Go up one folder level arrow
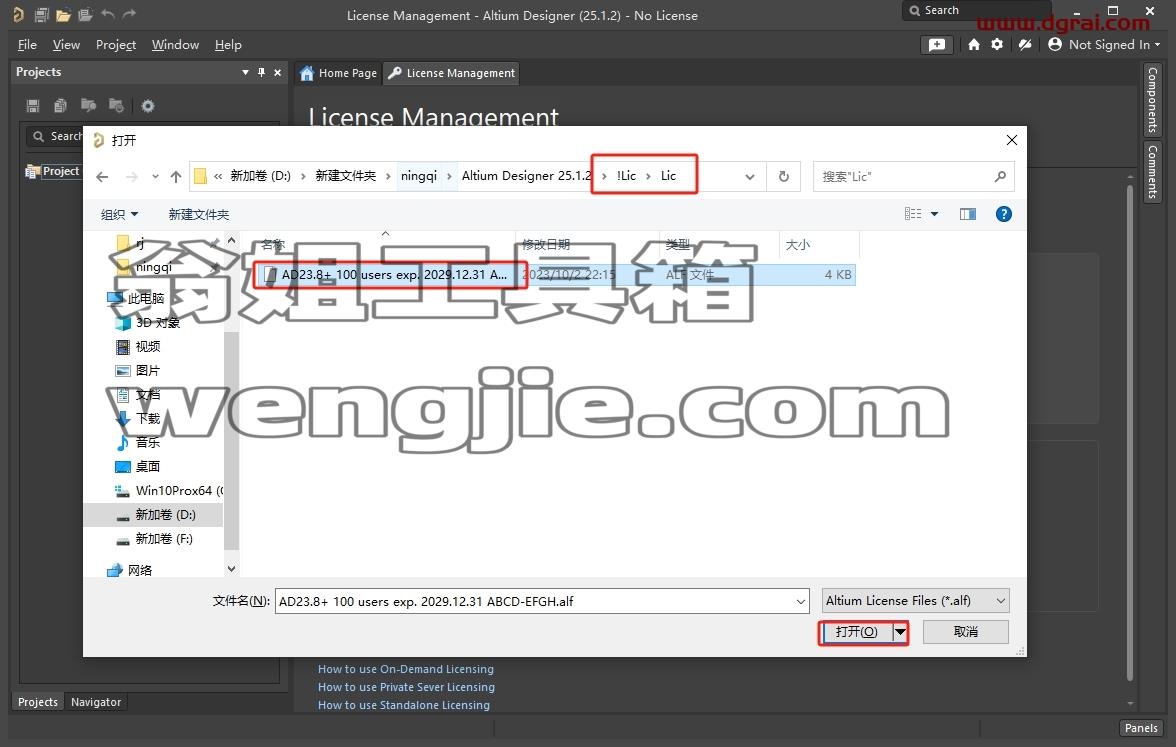 [x=176, y=176]
